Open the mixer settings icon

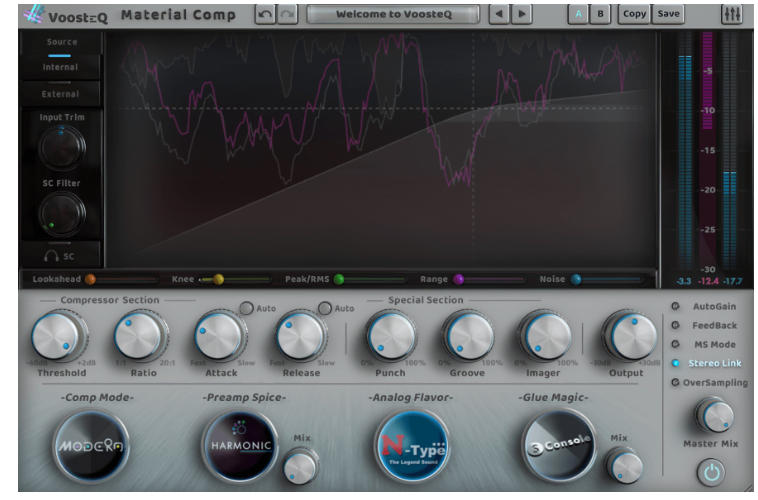pos(731,14)
